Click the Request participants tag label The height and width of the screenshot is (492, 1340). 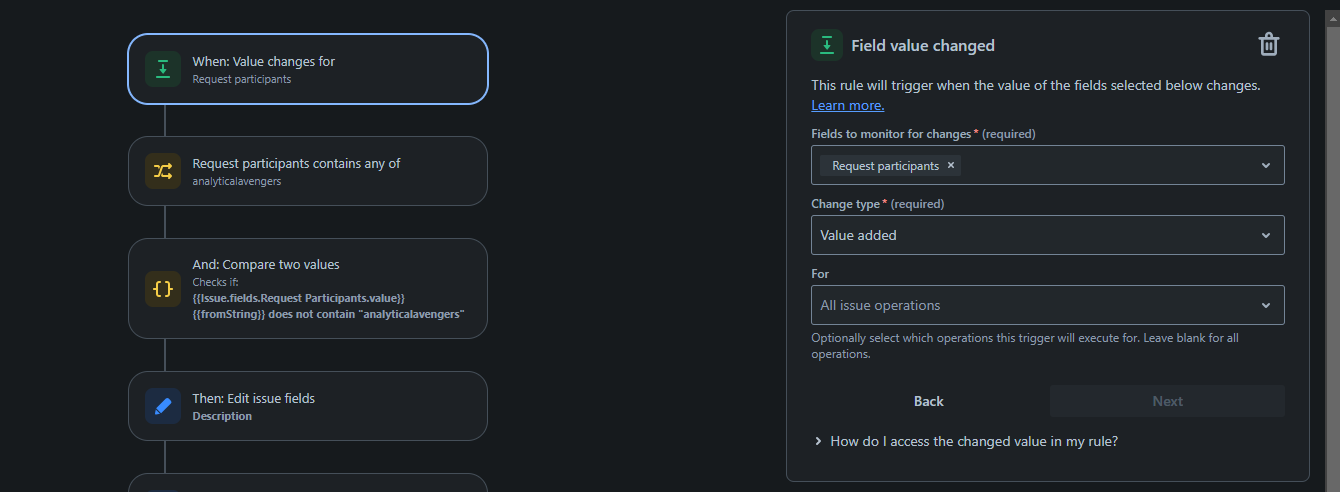coord(885,166)
